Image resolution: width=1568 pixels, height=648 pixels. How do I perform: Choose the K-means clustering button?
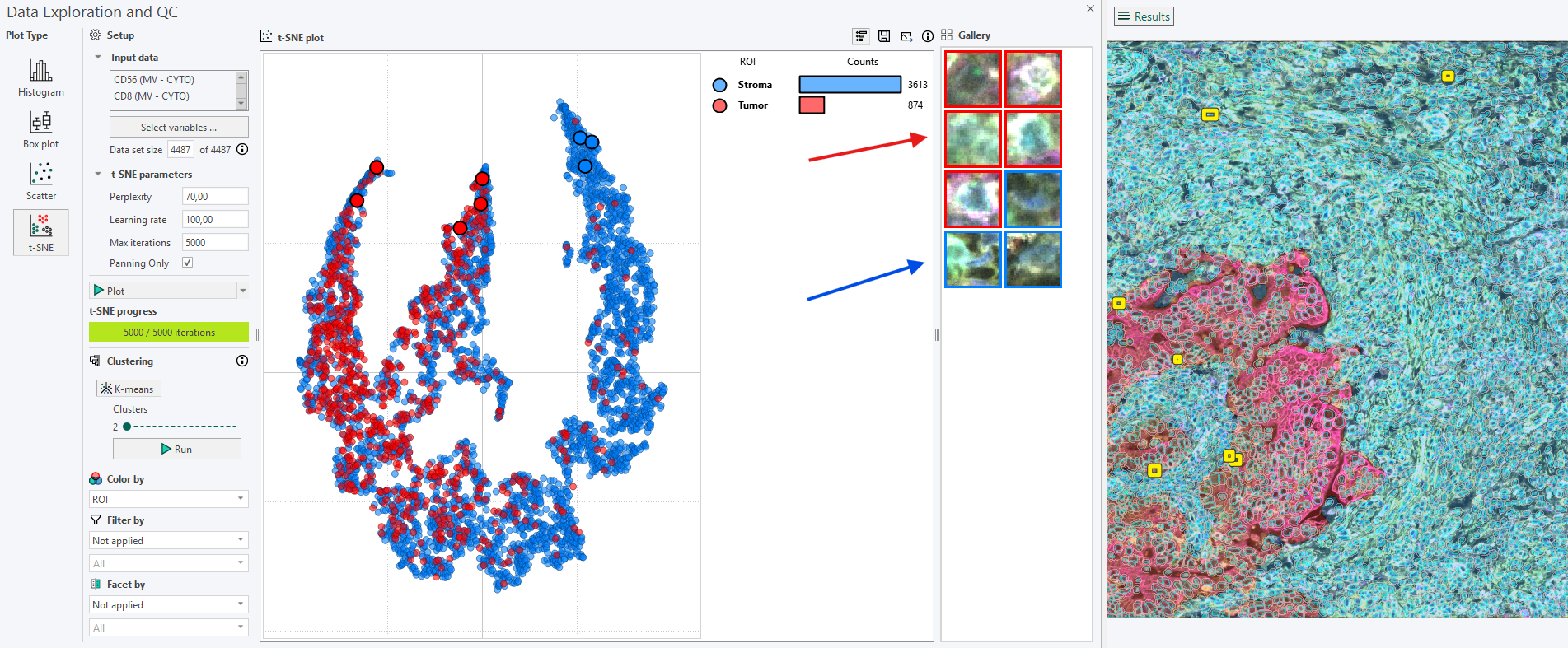coord(129,389)
